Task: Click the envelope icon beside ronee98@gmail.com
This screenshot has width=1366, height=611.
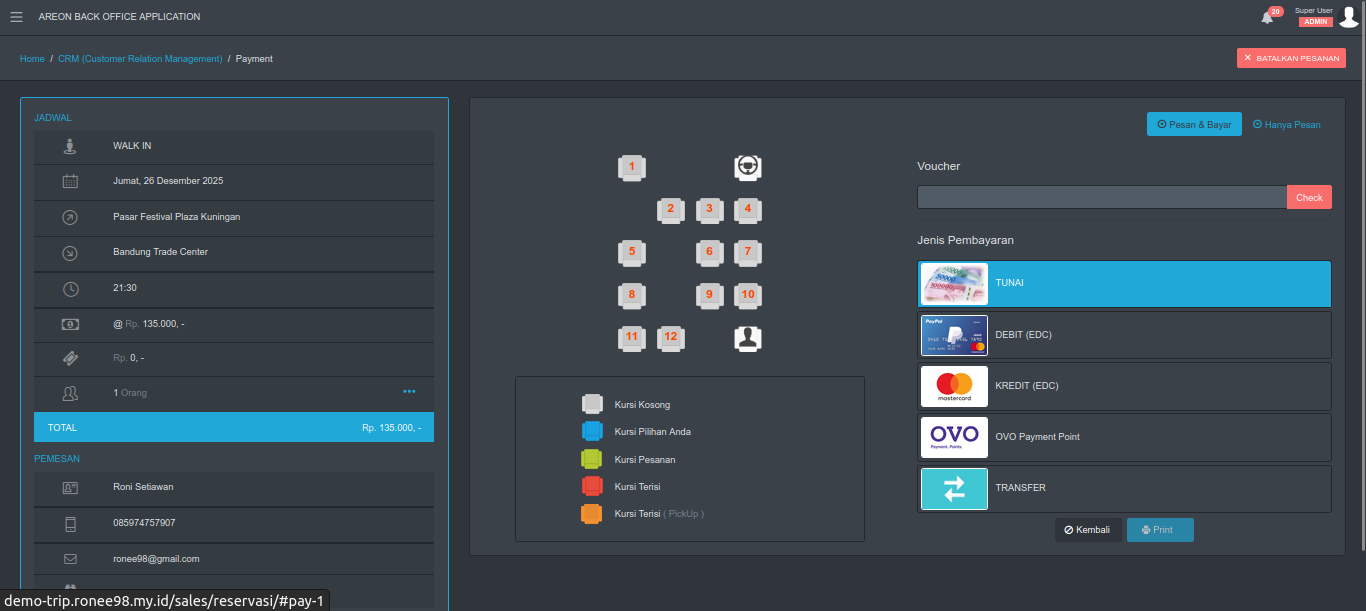Action: (68, 560)
